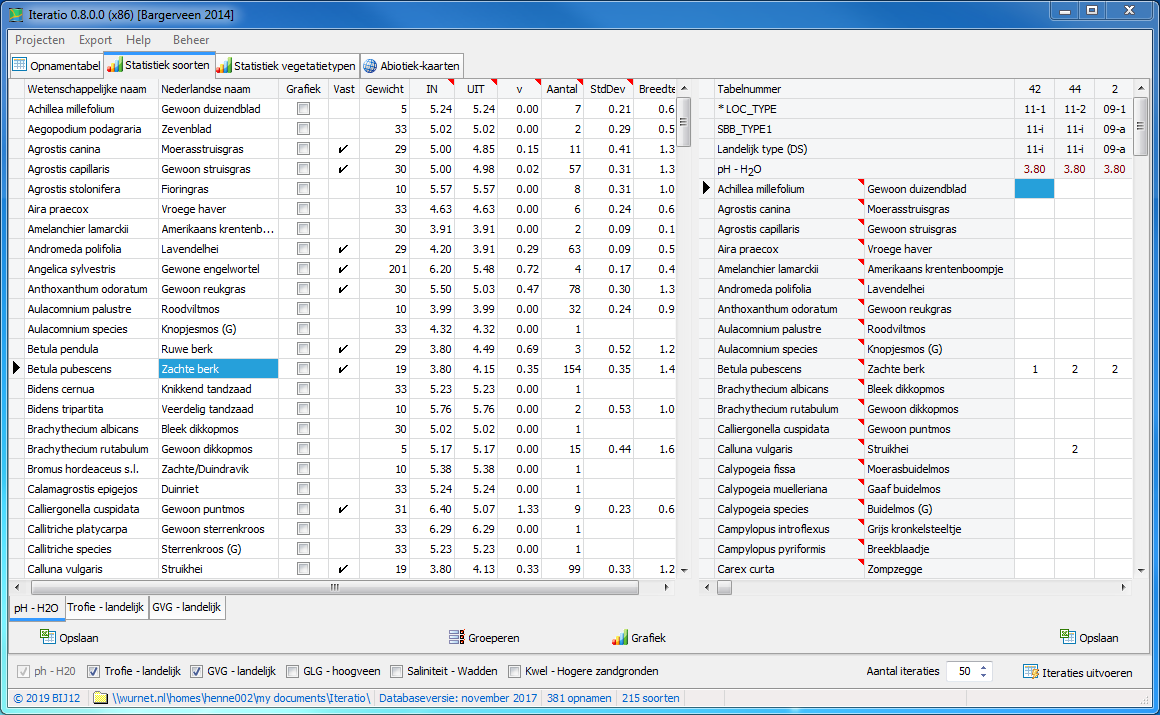Screen dimensions: 1160x715
Task: Click the Groeperen grouping icon
Action: click(x=457, y=637)
